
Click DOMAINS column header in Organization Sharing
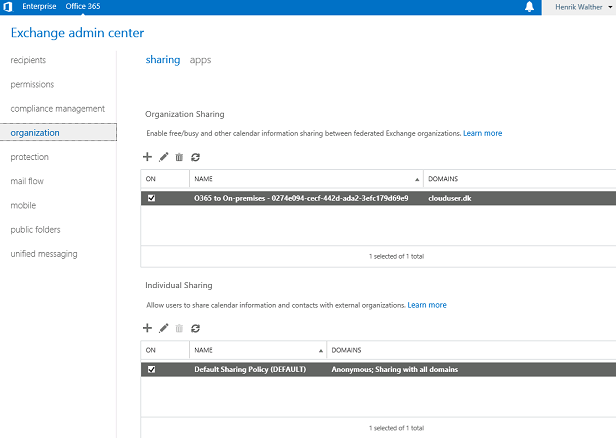pyautogui.click(x=520, y=179)
